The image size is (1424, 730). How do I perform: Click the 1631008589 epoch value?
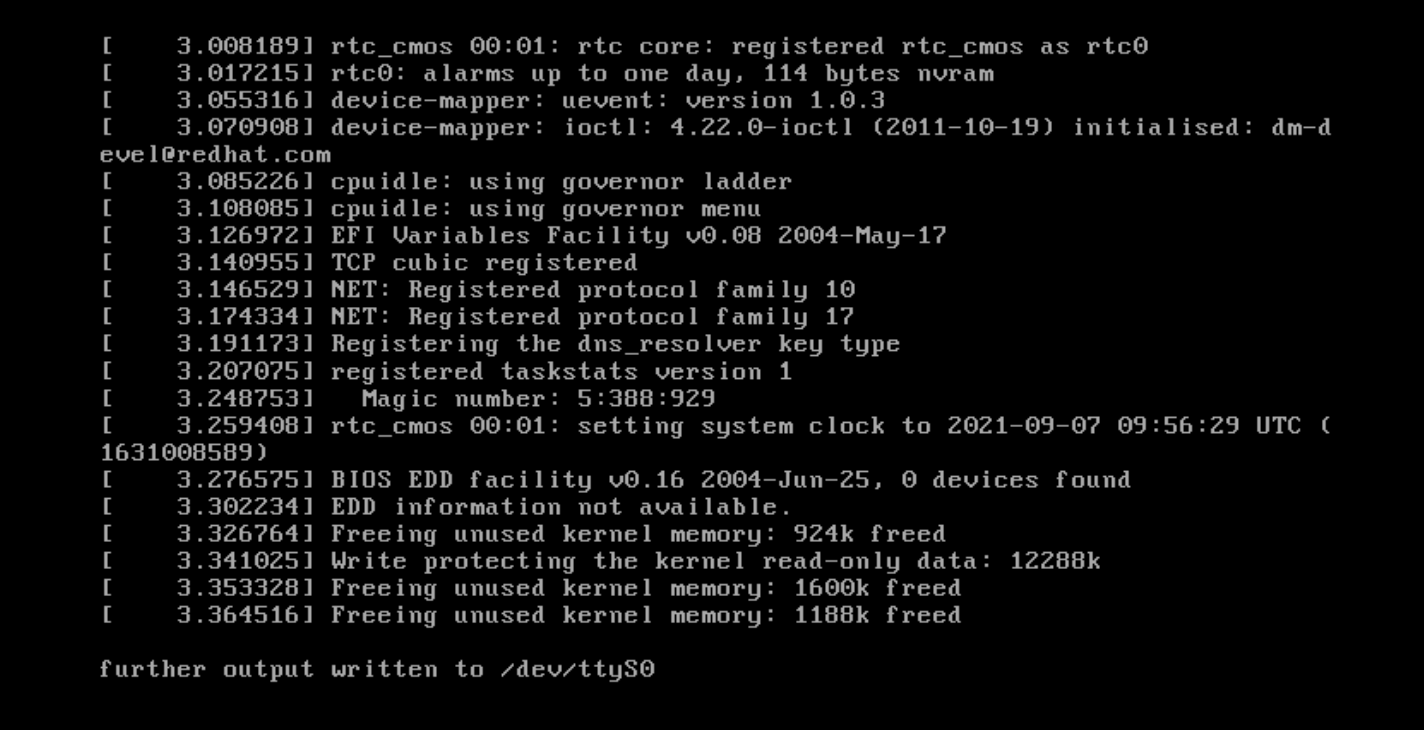(177, 453)
